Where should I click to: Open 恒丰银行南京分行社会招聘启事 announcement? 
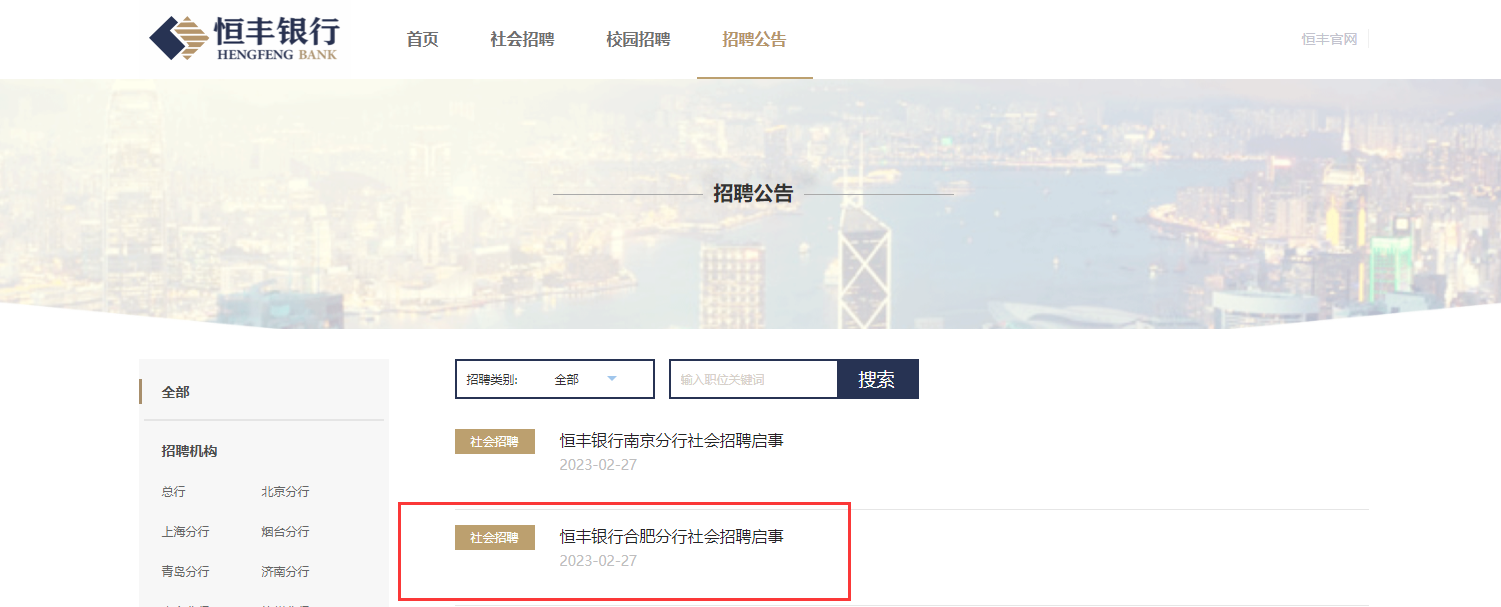point(671,440)
